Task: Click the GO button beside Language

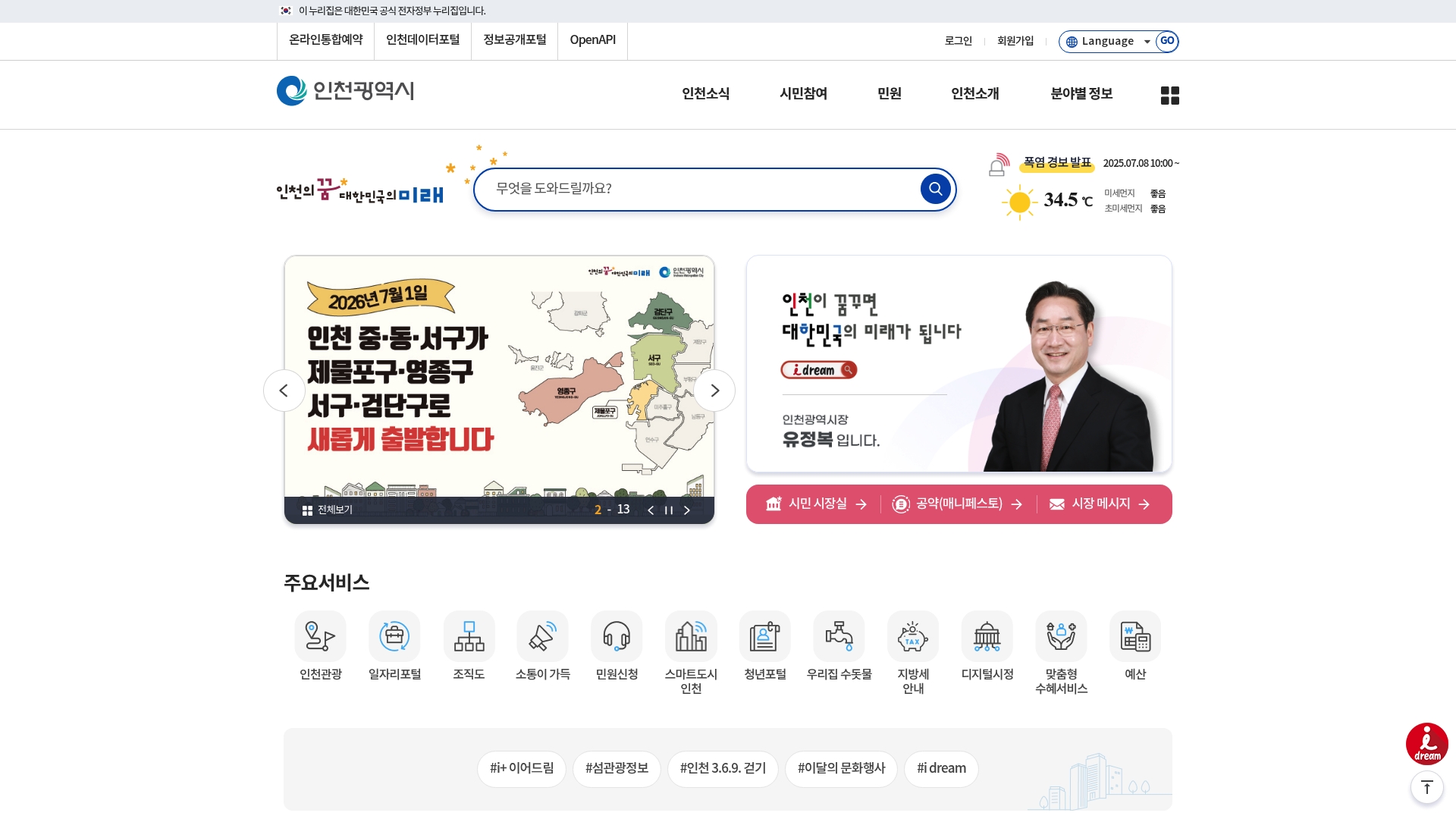Action: [1167, 41]
